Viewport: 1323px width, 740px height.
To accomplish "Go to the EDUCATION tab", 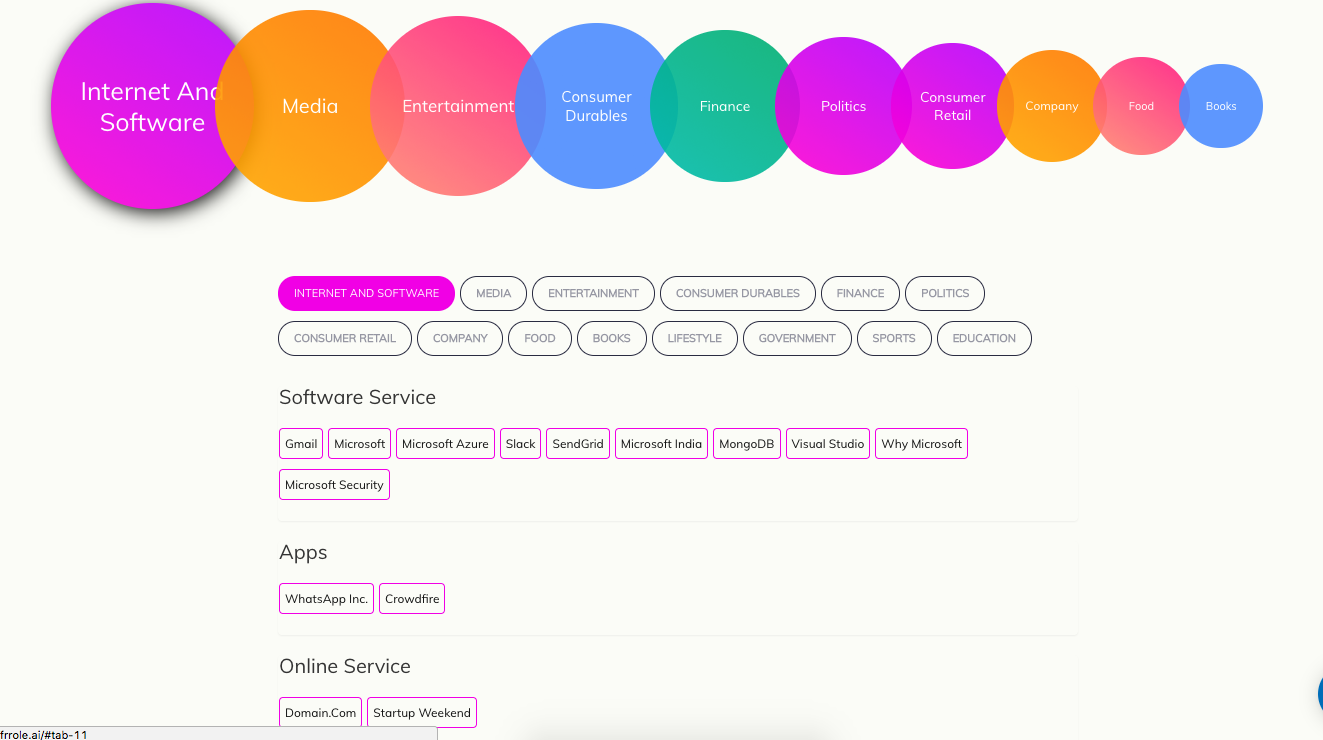I will pyautogui.click(x=984, y=338).
